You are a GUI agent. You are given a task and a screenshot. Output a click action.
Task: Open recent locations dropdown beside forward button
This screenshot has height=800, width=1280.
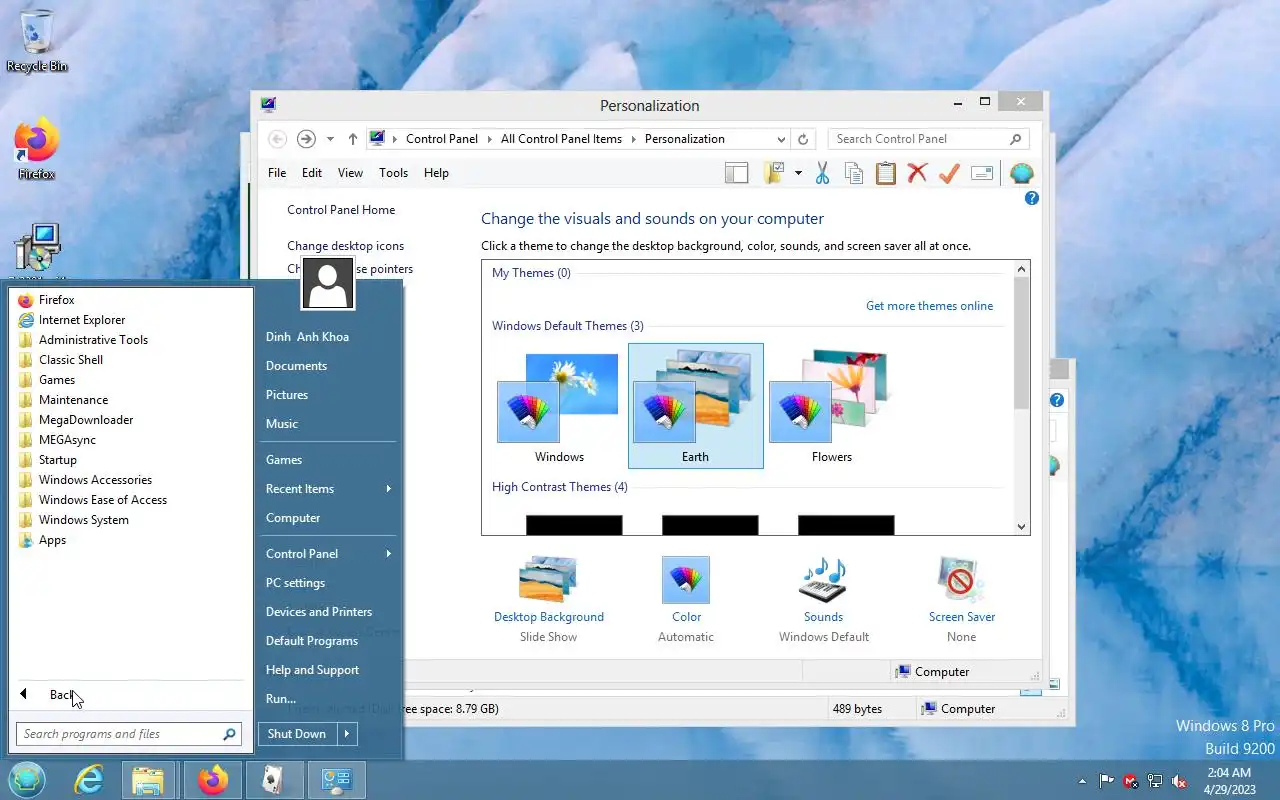pyautogui.click(x=330, y=139)
